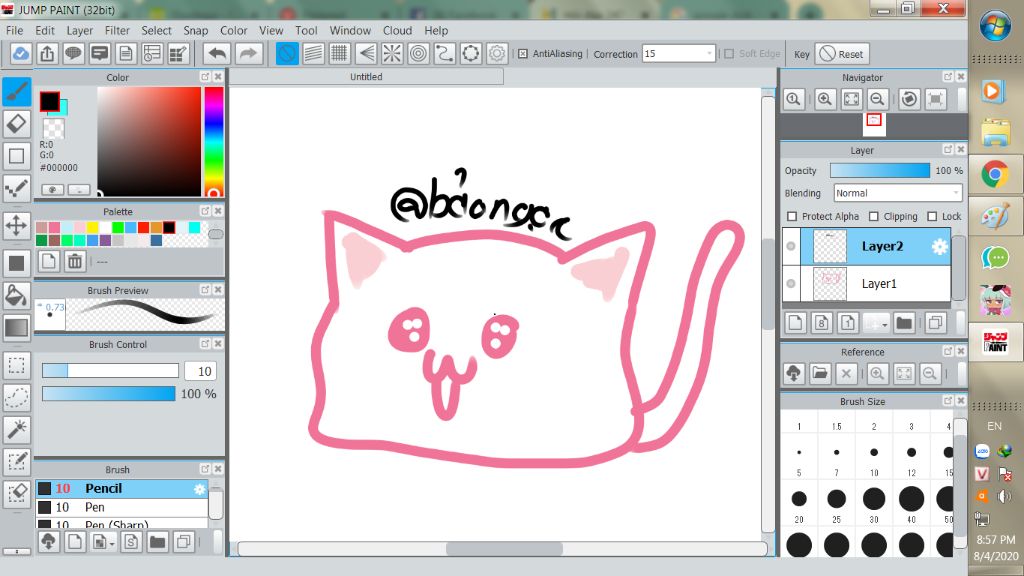Image resolution: width=1024 pixels, height=576 pixels.
Task: Open the add-layer dropdown arrow in Layer panel
Action: [884, 324]
